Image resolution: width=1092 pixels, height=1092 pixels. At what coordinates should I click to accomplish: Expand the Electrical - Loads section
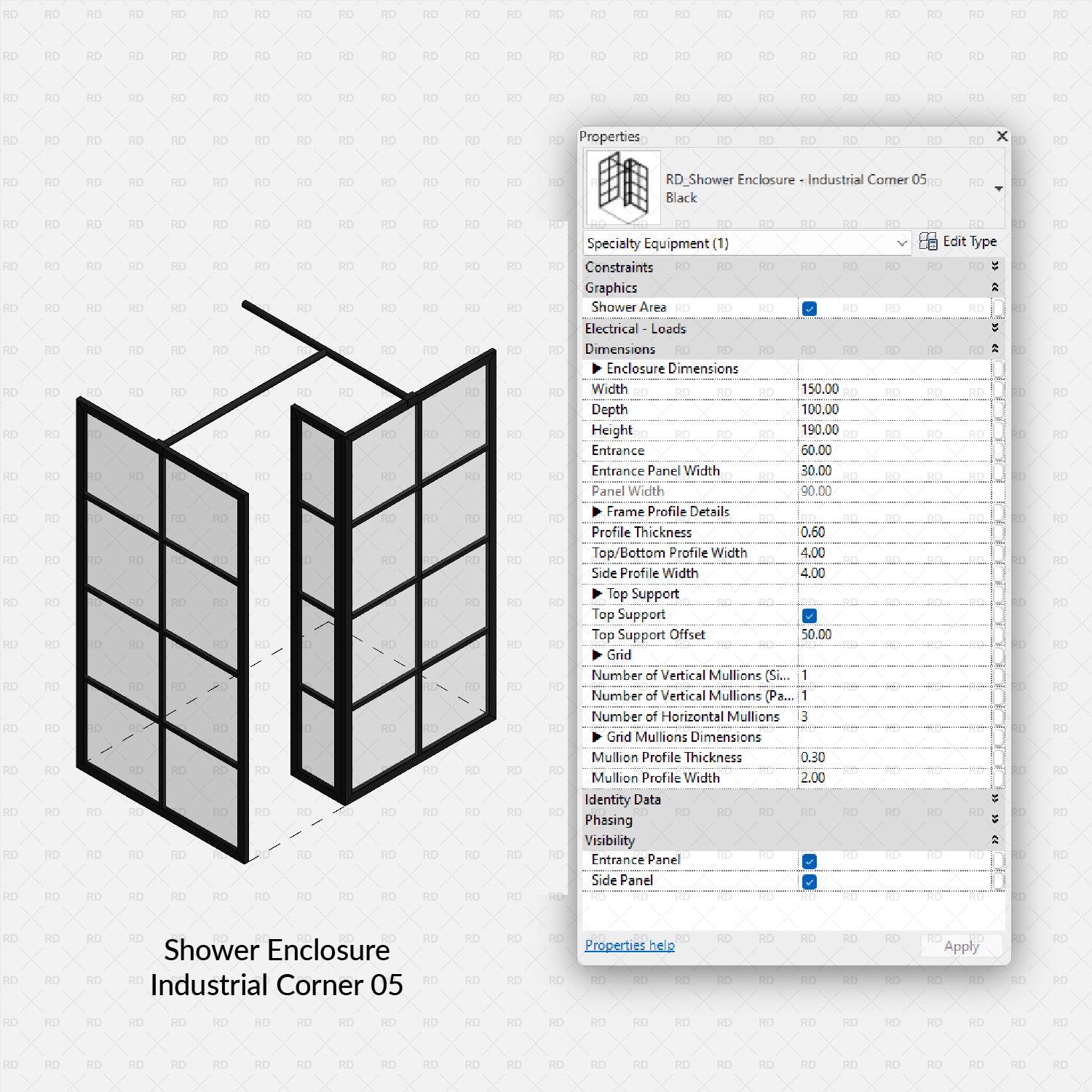point(996,328)
